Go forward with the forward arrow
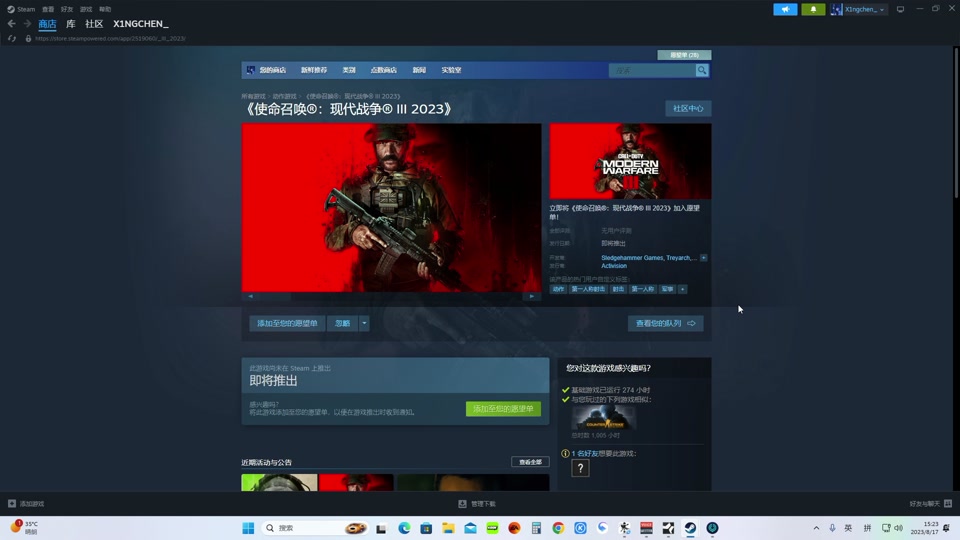960x540 pixels. 27,23
